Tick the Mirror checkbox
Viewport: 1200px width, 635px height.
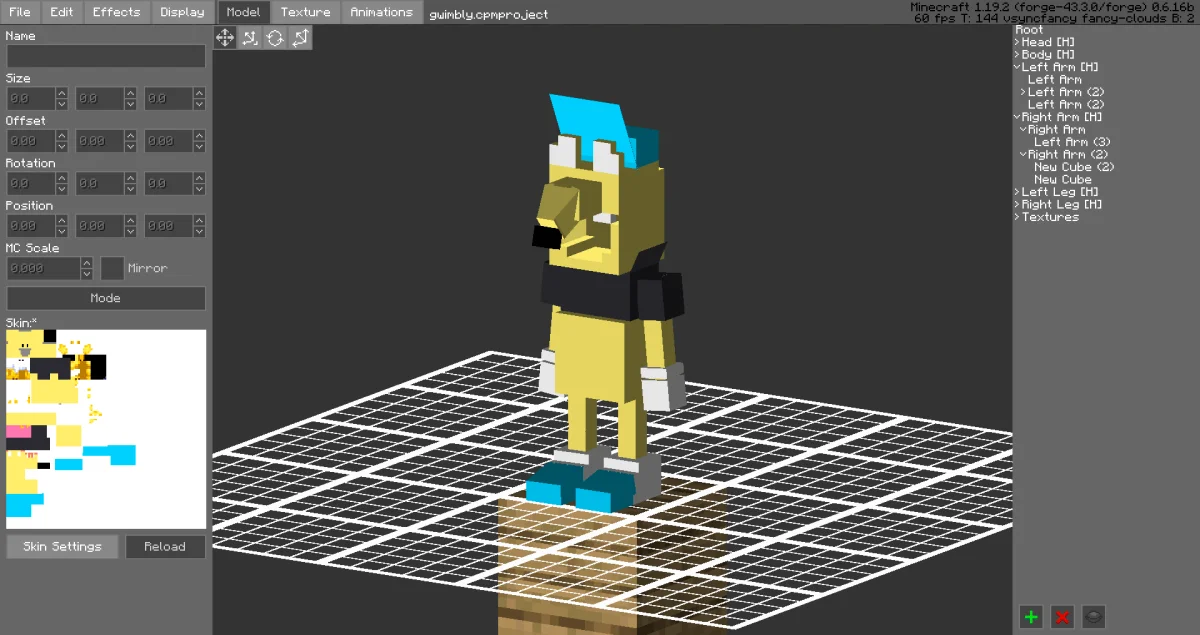[x=112, y=268]
